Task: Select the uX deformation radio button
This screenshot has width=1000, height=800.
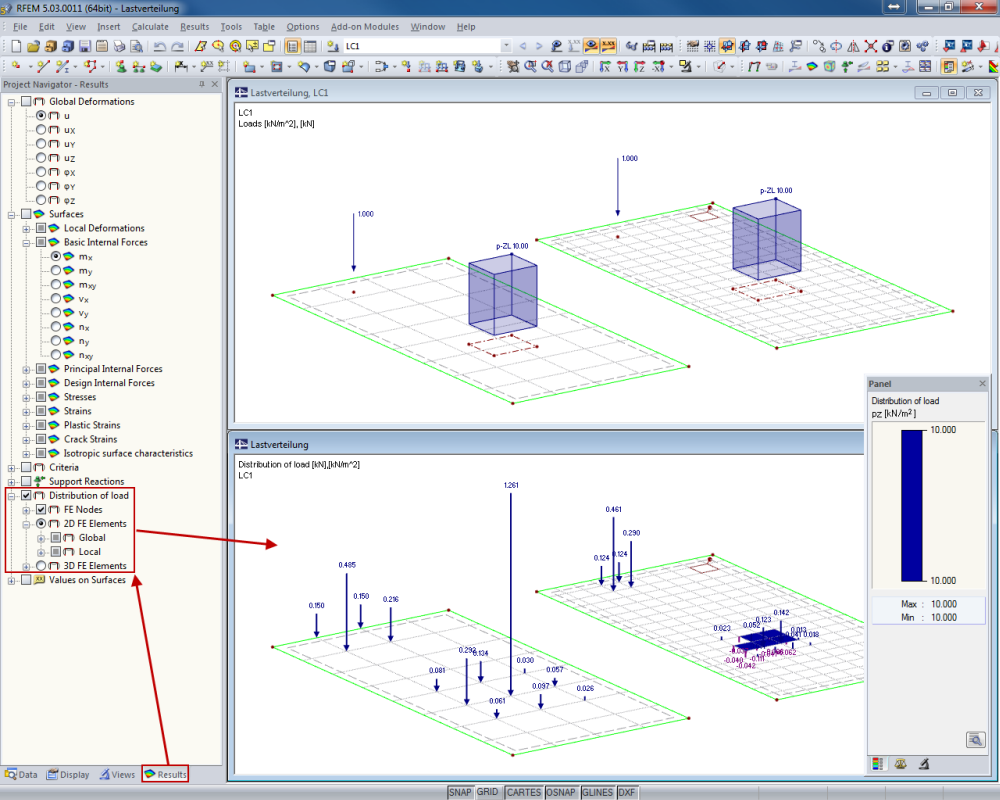Action: tap(41, 130)
